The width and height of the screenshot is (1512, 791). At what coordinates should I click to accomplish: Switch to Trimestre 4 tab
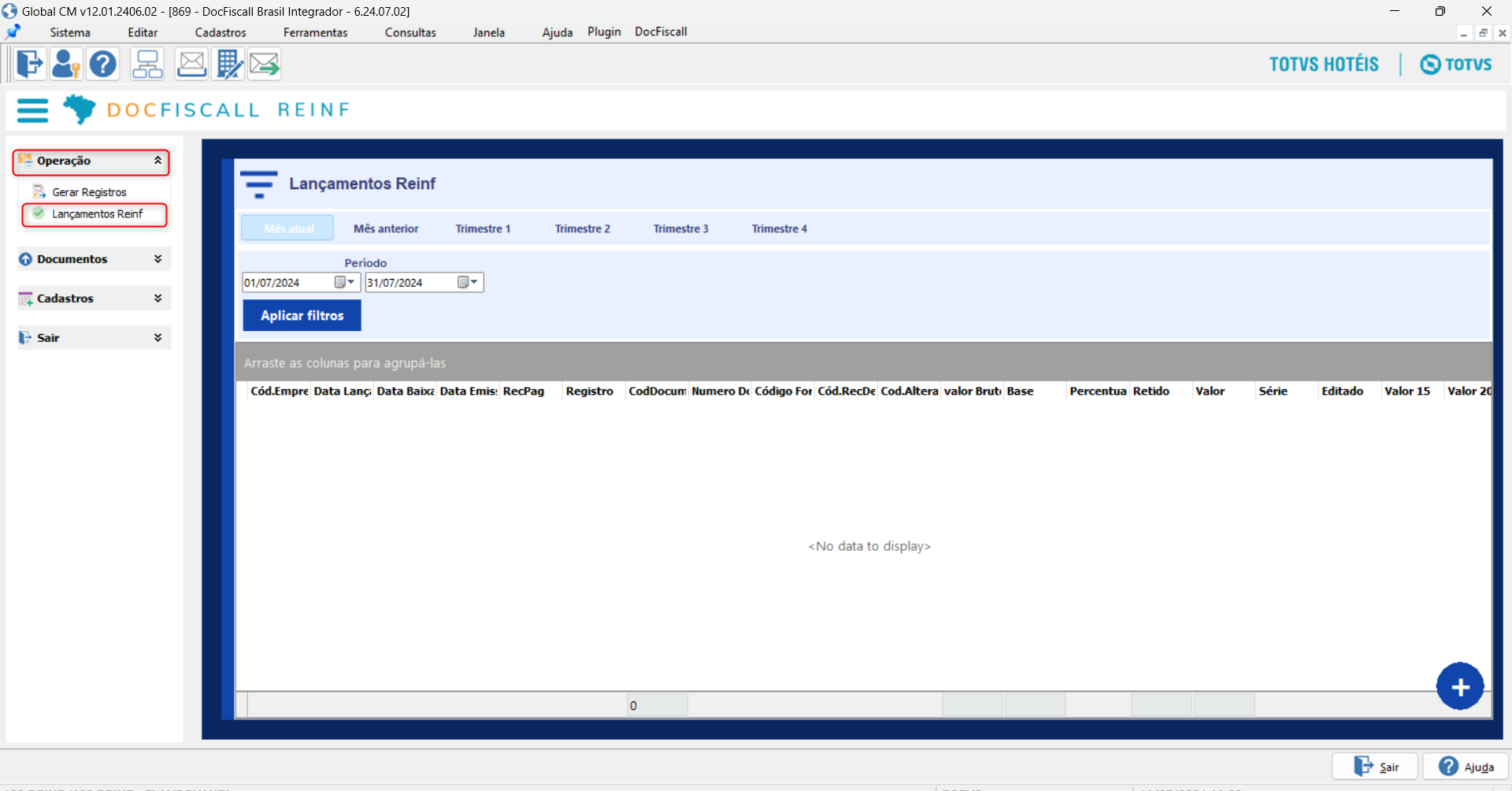point(780,228)
